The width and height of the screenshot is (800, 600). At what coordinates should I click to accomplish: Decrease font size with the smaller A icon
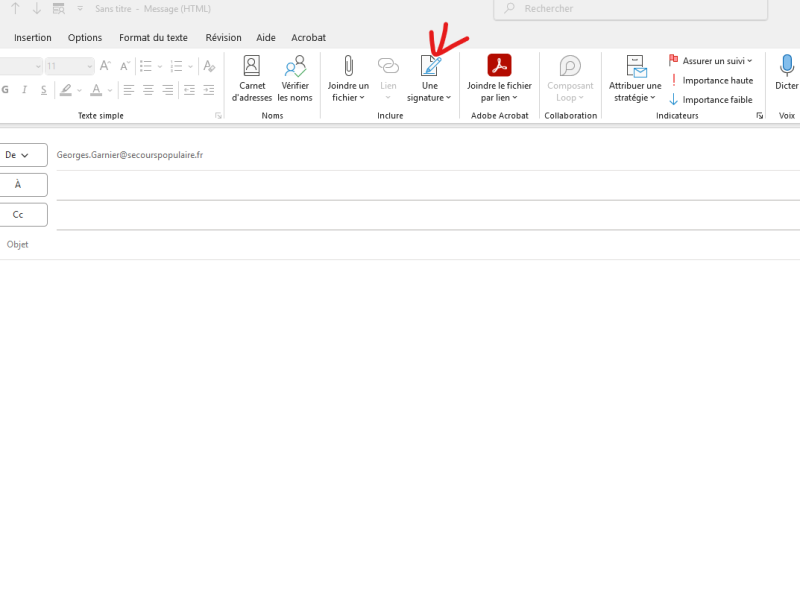click(124, 66)
